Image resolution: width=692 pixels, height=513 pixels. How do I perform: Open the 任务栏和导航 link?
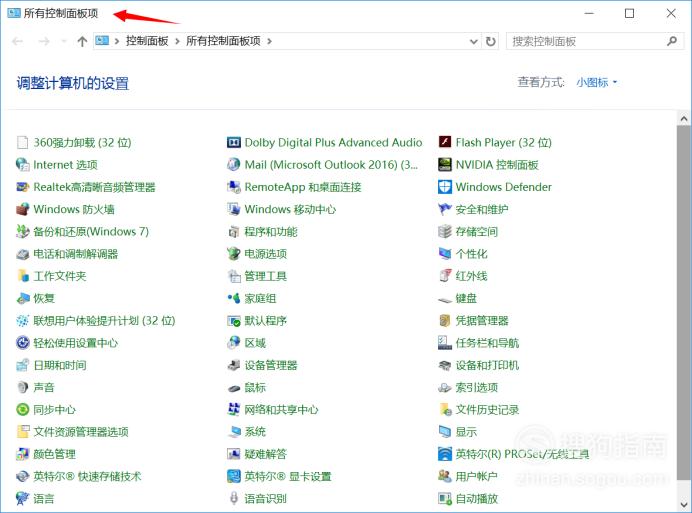487,343
